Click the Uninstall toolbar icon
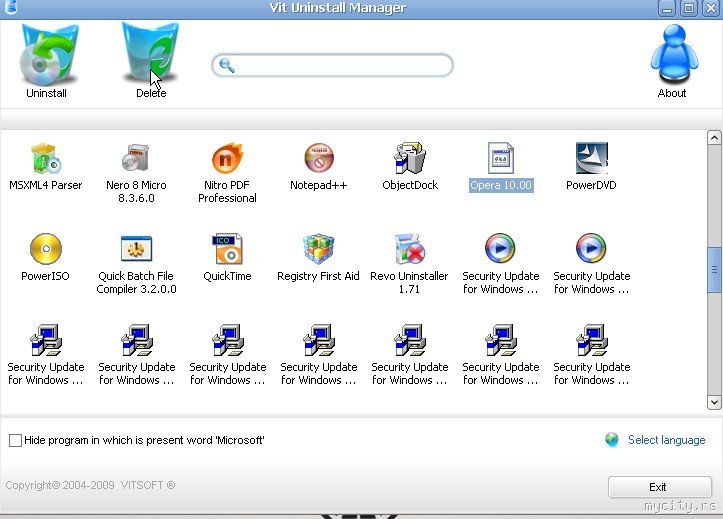The width and height of the screenshot is (723, 519). [48, 54]
